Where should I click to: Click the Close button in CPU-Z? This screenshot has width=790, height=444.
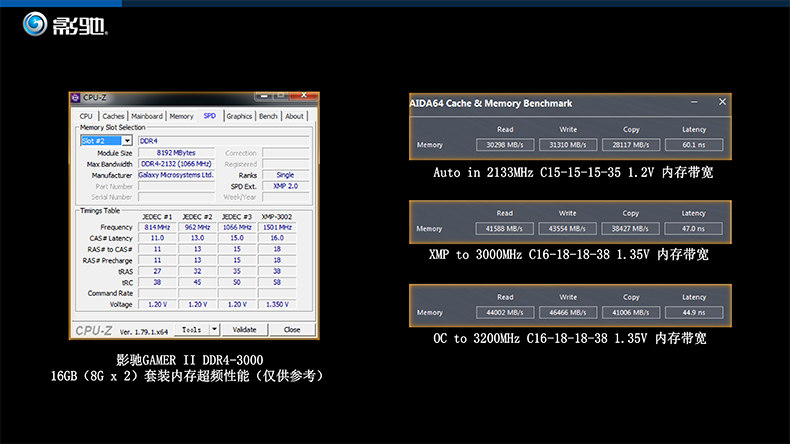pyautogui.click(x=292, y=330)
